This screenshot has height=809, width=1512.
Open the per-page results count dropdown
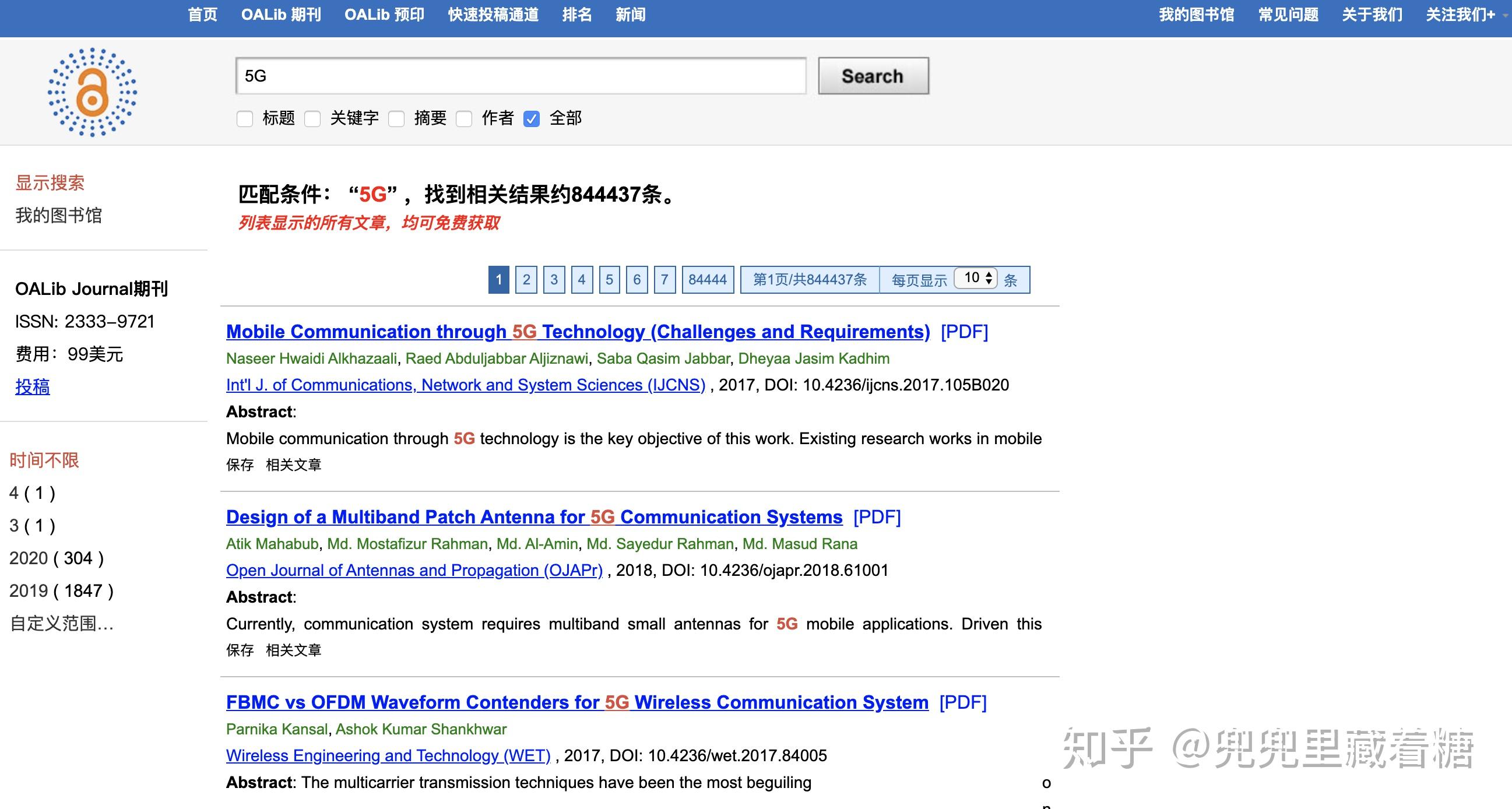pyautogui.click(x=976, y=277)
